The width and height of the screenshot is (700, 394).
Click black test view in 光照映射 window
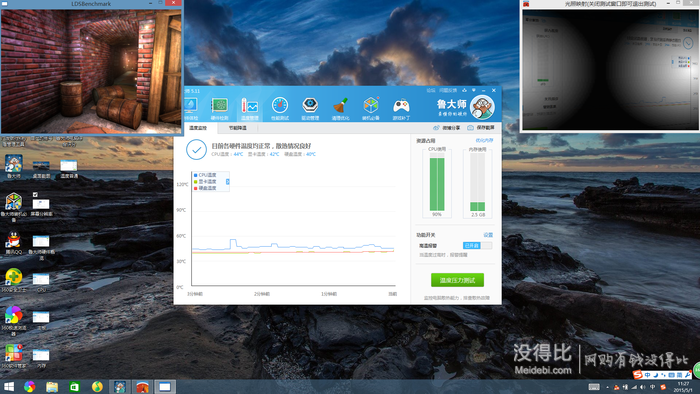[610, 70]
